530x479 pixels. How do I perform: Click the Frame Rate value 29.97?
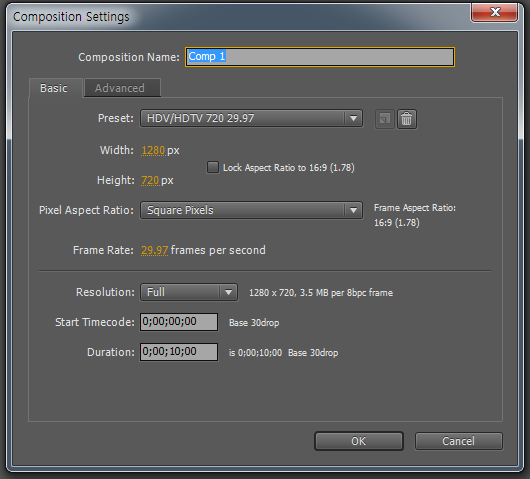point(154,250)
